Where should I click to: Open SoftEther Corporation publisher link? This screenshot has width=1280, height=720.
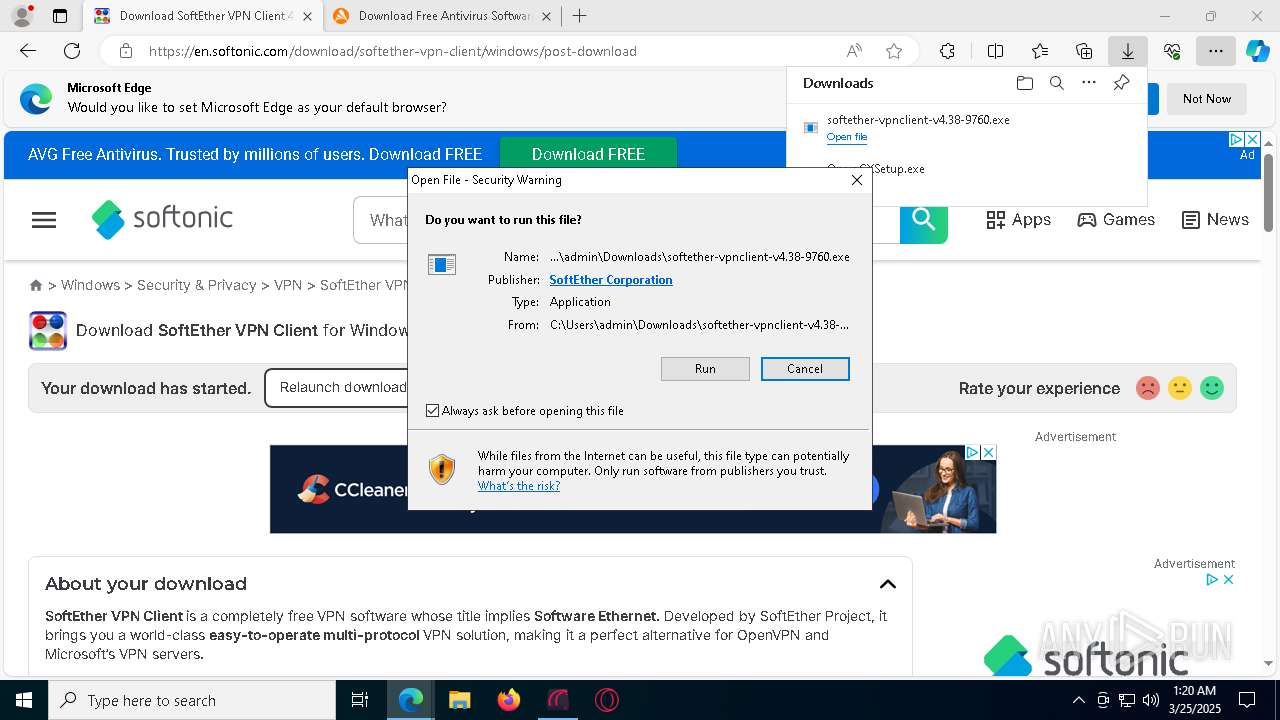tap(611, 280)
